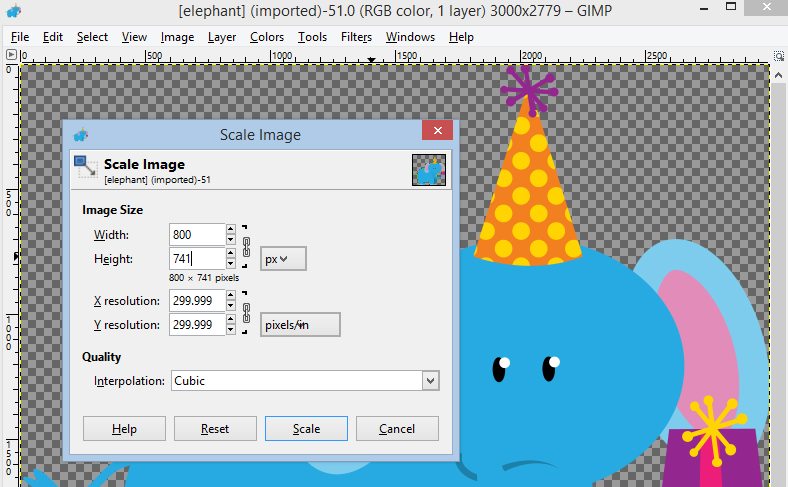The width and height of the screenshot is (788, 487).
Task: Toggle the X/Y resolution chain link
Action: pos(246,313)
